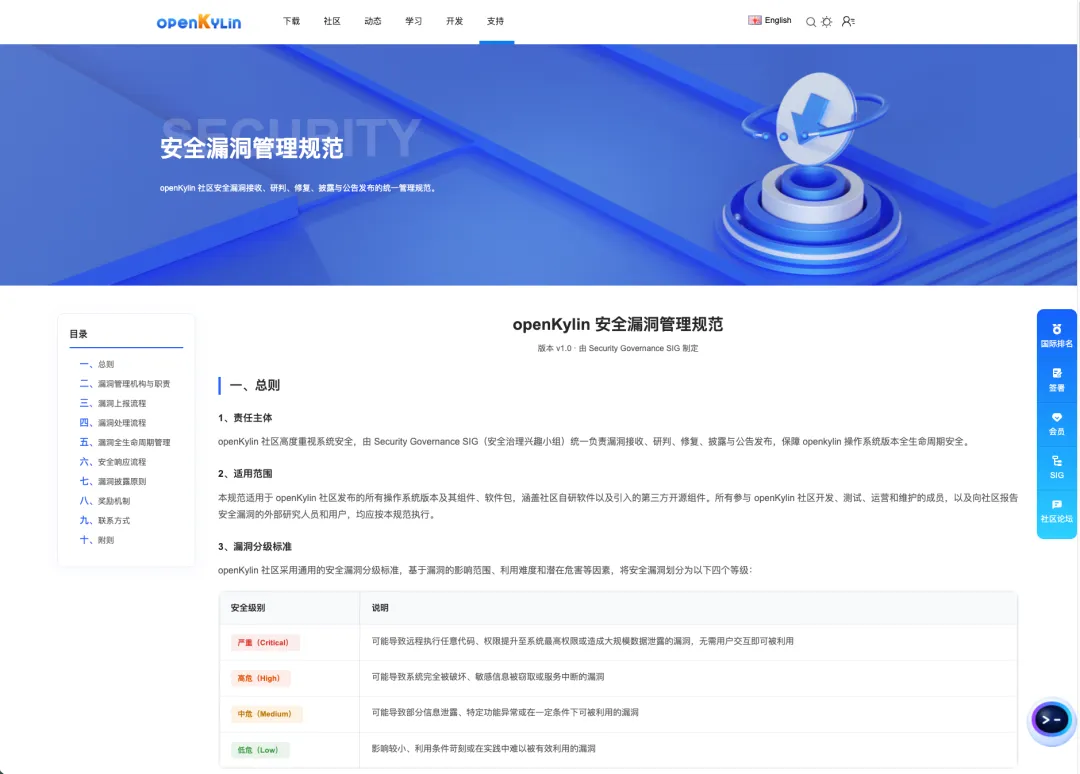Open the 国际排名 sidebar icon
The height and width of the screenshot is (774, 1080).
(x=1057, y=335)
